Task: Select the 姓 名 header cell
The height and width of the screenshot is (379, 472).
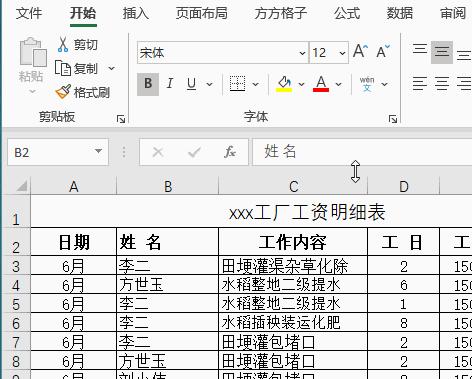Action: click(x=168, y=242)
